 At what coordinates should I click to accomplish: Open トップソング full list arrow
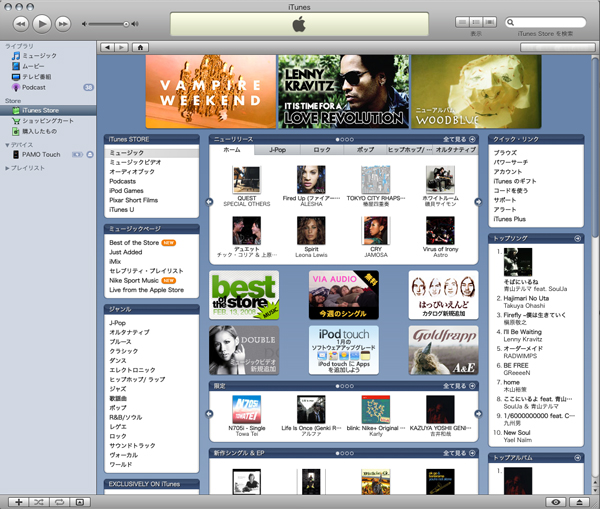tap(577, 238)
